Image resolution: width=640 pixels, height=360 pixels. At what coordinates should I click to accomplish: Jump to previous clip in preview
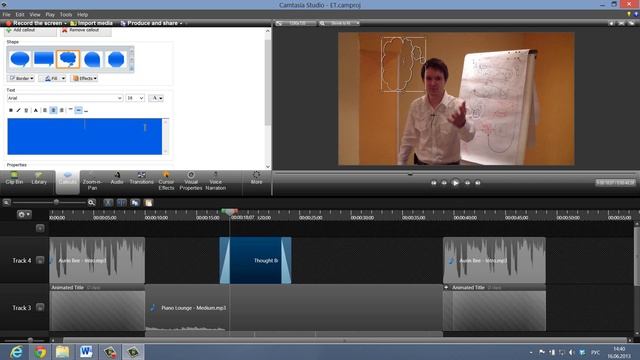click(433, 183)
